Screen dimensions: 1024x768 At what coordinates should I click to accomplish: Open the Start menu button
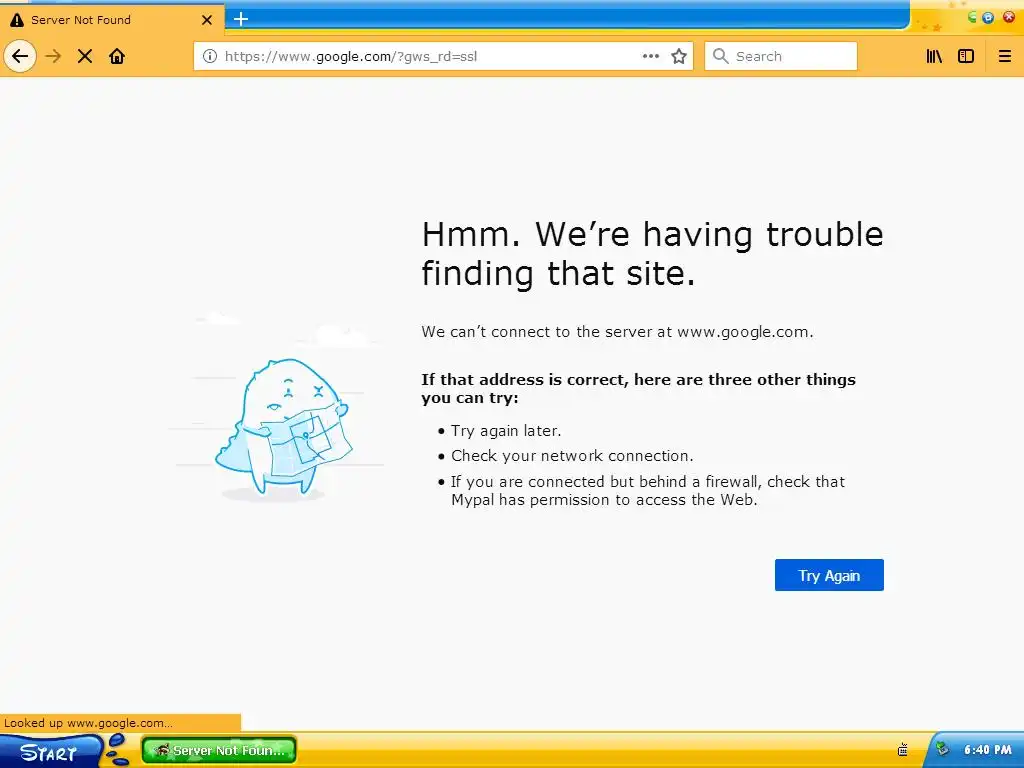click(x=50, y=751)
